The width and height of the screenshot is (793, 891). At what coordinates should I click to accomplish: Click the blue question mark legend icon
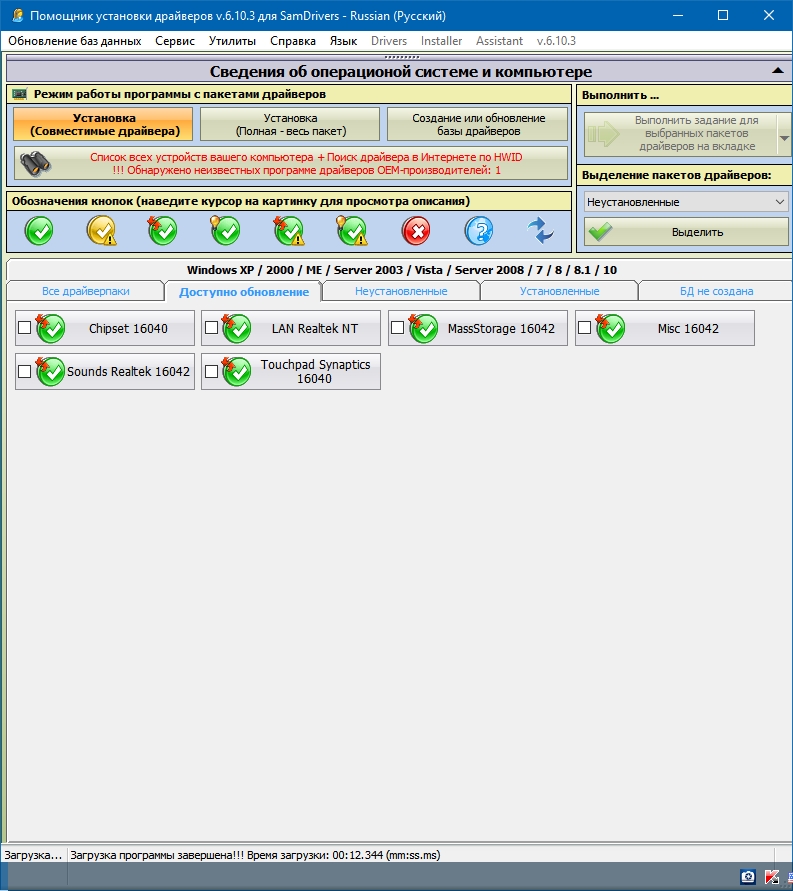click(479, 231)
